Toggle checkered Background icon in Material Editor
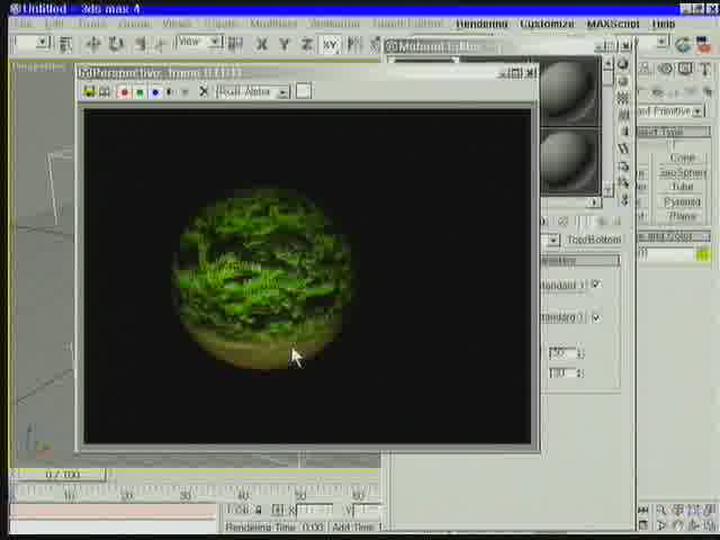 click(x=623, y=98)
